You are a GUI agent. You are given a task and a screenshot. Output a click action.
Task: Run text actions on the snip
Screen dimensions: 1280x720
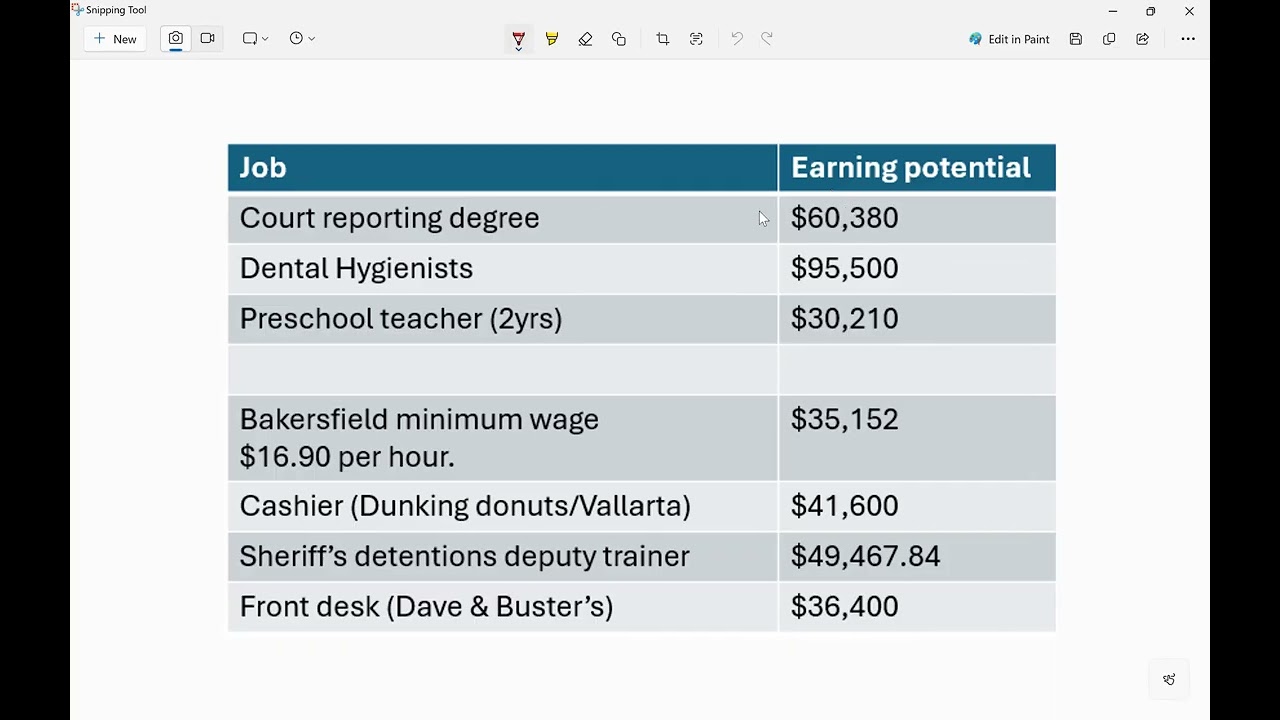696,39
